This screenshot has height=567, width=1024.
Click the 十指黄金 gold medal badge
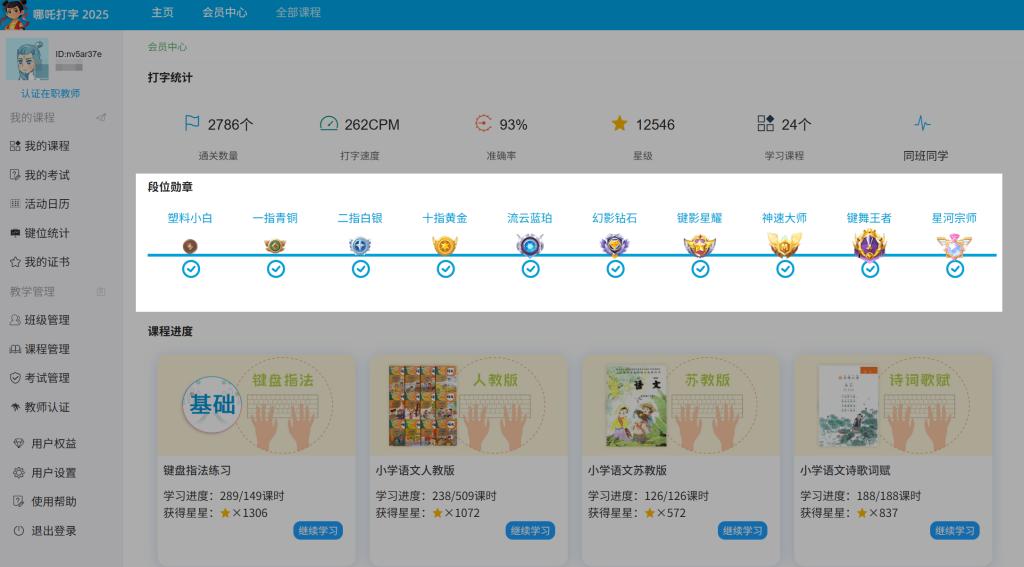[445, 245]
